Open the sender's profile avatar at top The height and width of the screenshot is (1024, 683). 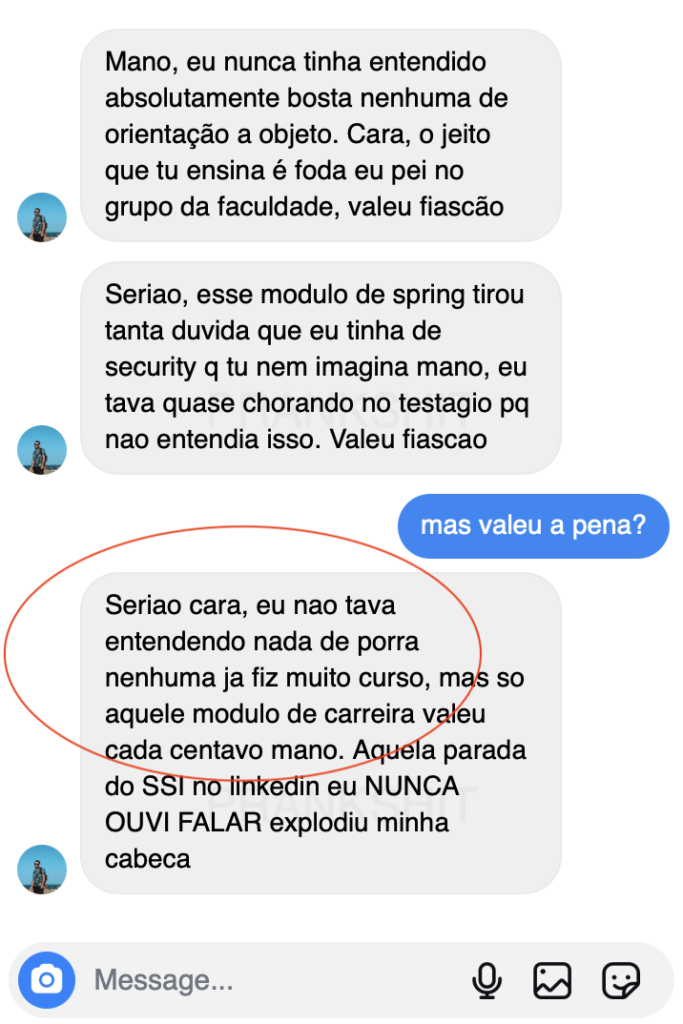pyautogui.click(x=42, y=217)
